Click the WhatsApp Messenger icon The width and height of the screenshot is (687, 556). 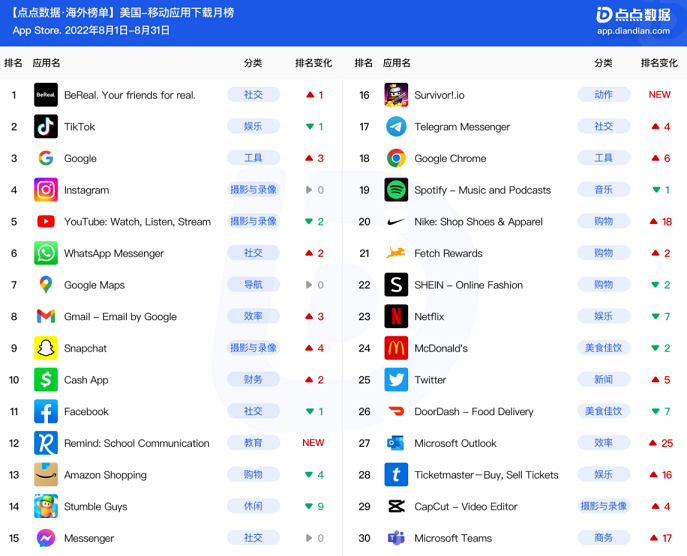point(46,253)
